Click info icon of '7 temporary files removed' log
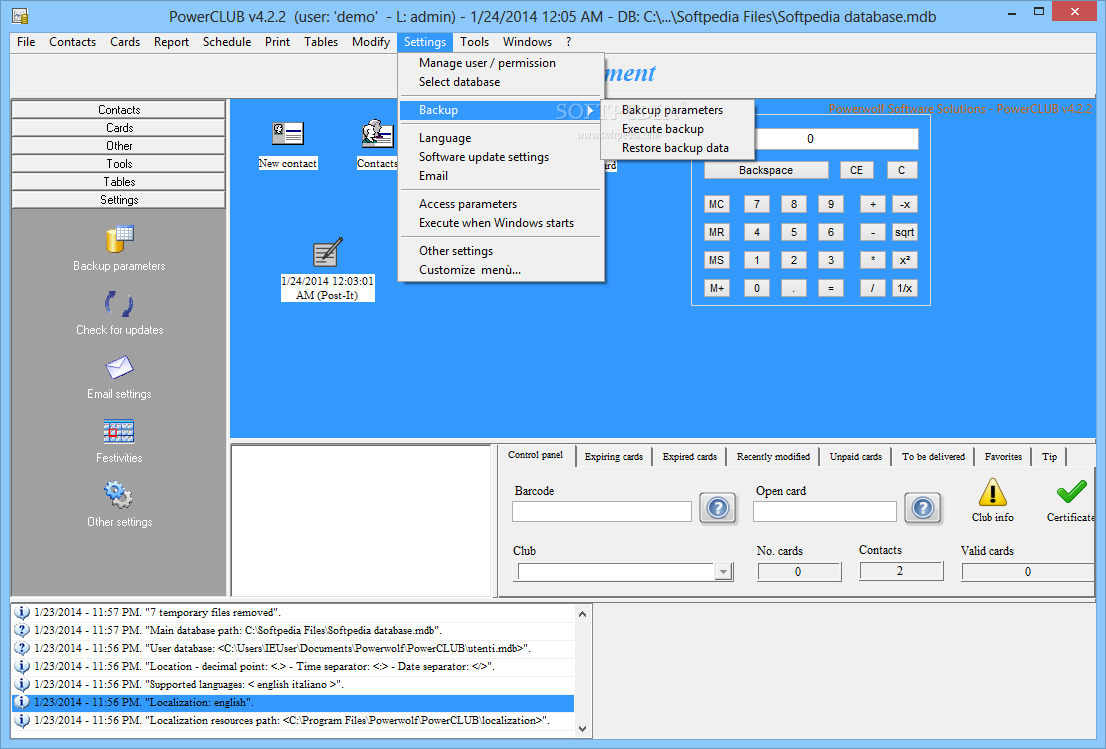 click(x=22, y=612)
